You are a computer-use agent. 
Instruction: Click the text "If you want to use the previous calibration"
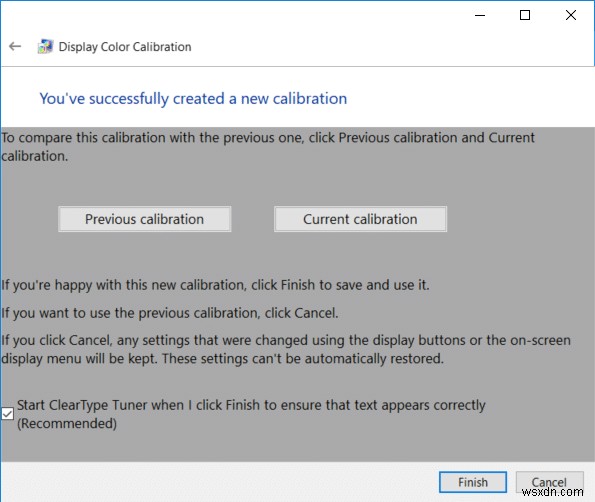131,313
